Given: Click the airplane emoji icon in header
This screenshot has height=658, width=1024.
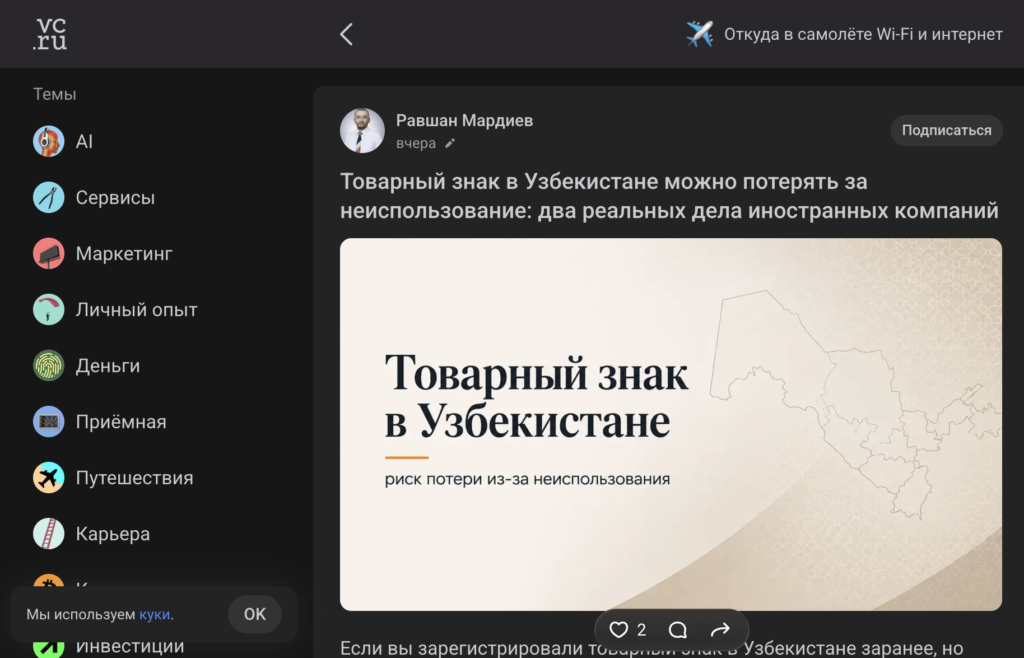Looking at the screenshot, I should point(699,34).
